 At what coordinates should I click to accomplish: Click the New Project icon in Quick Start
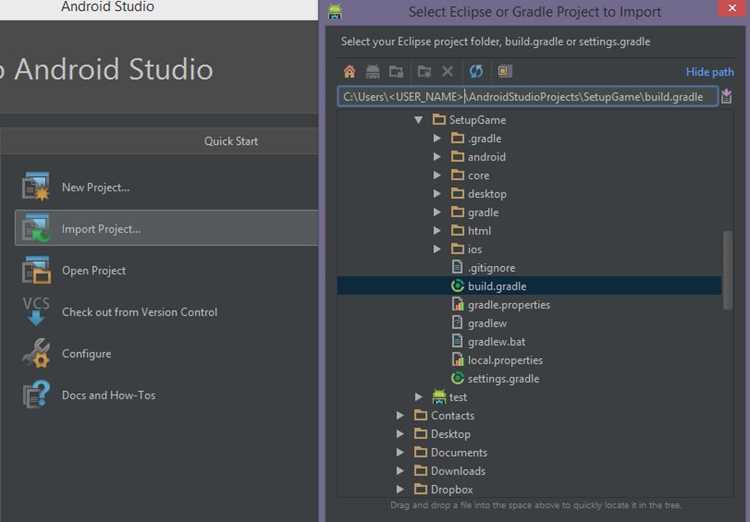pos(35,186)
